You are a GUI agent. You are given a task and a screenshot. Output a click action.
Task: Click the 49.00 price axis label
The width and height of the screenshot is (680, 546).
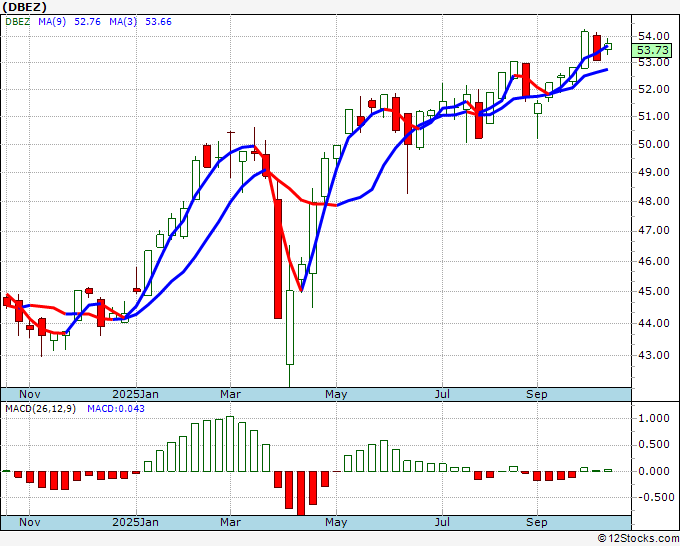coord(654,172)
